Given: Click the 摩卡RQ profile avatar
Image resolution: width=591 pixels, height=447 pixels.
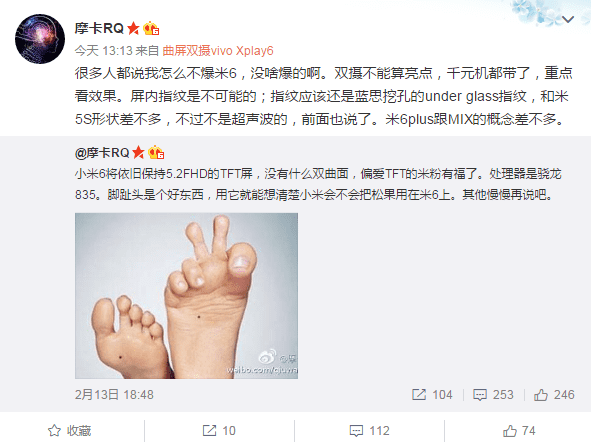Looking at the screenshot, I should pyautogui.click(x=40, y=39).
